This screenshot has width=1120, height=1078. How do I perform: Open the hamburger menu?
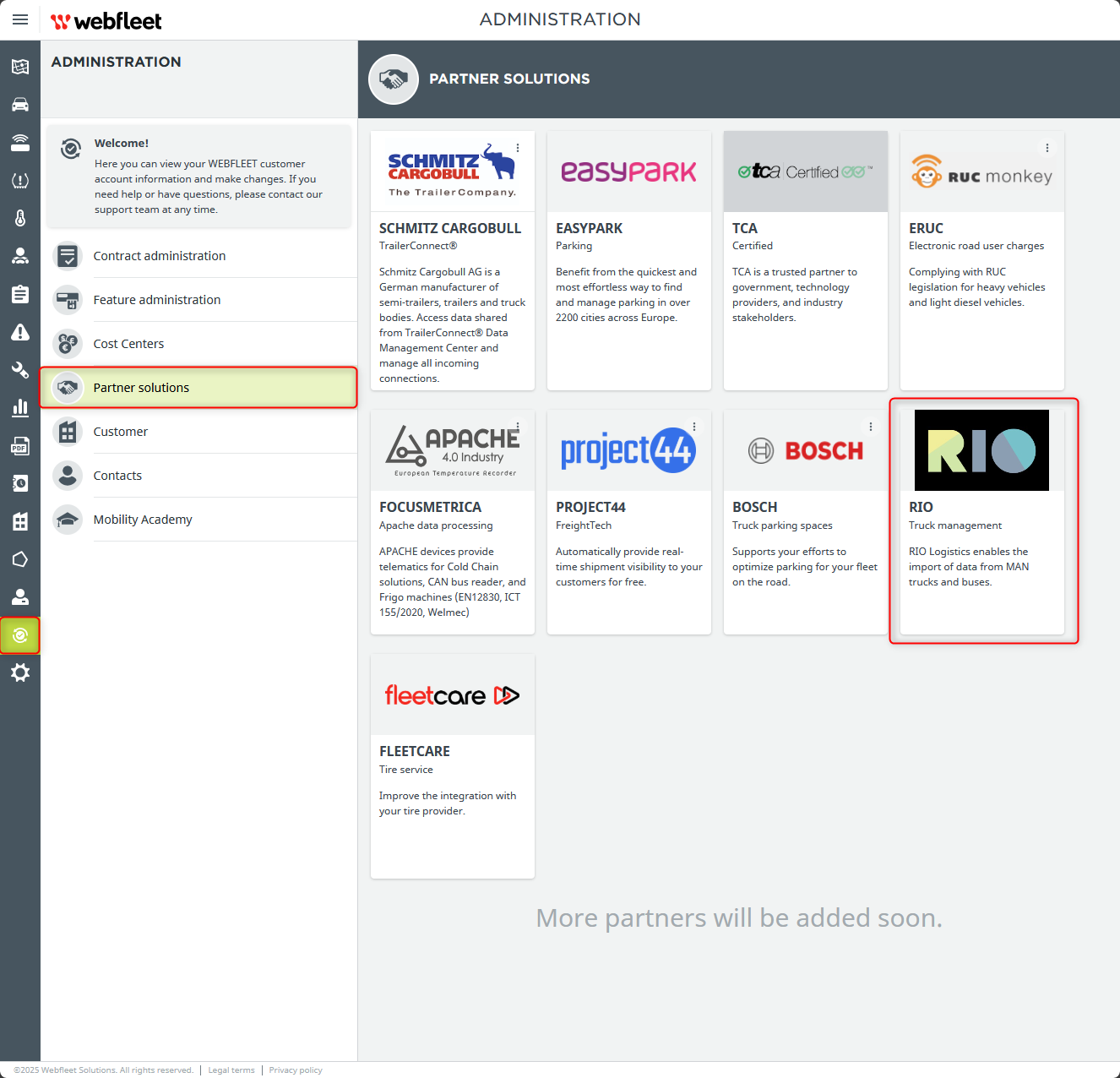point(20,19)
